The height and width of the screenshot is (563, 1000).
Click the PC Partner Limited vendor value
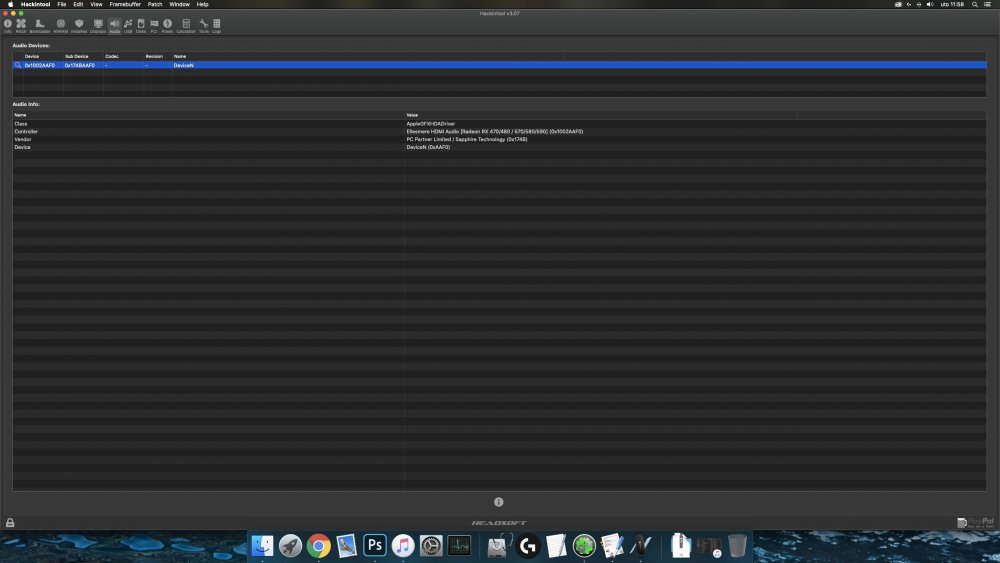point(467,139)
